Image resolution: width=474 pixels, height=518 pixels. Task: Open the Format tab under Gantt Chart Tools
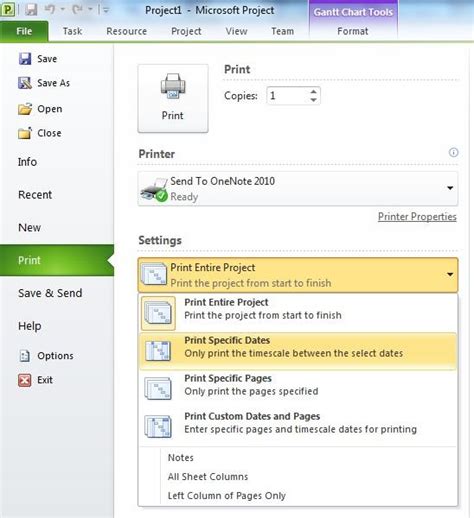pyautogui.click(x=353, y=31)
